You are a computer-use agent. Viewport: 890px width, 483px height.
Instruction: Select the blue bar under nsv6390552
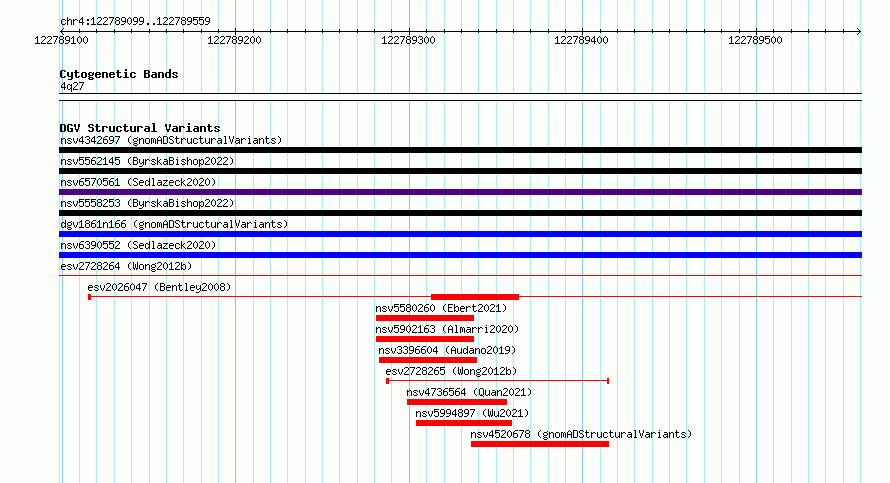click(x=460, y=255)
